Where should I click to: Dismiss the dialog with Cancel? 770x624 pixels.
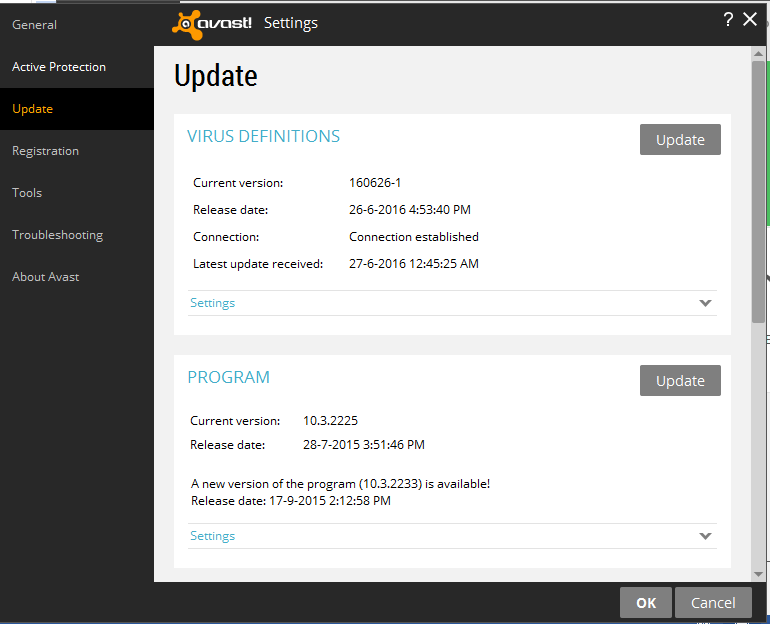click(x=713, y=602)
